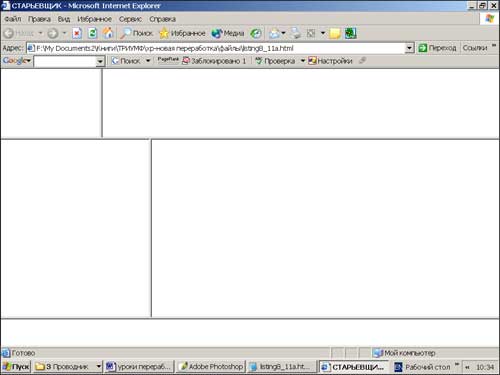The height and width of the screenshot is (375, 500).
Task: Click the Пуск Start button
Action: 16,367
